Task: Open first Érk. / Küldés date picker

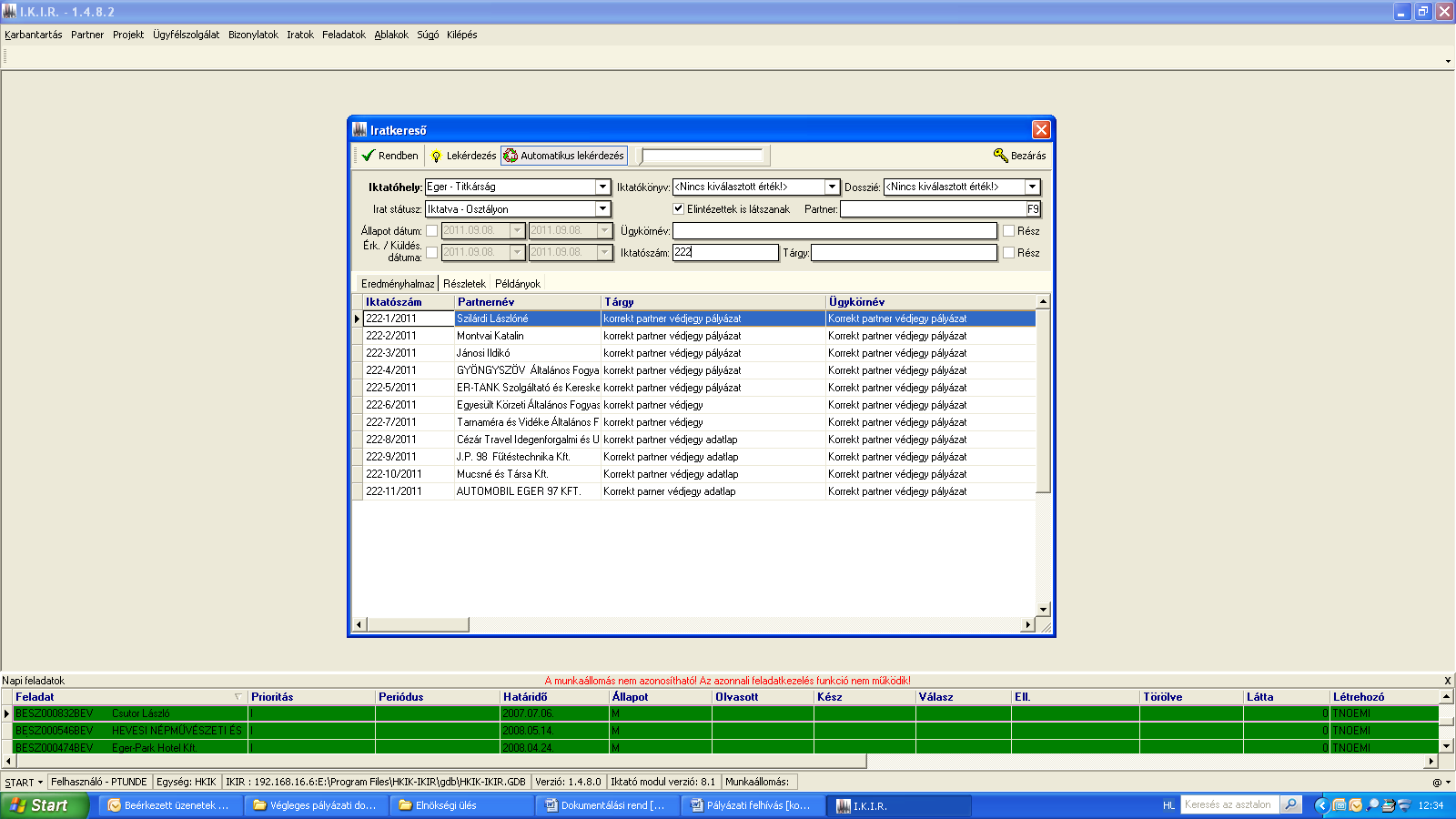Action: (x=517, y=252)
